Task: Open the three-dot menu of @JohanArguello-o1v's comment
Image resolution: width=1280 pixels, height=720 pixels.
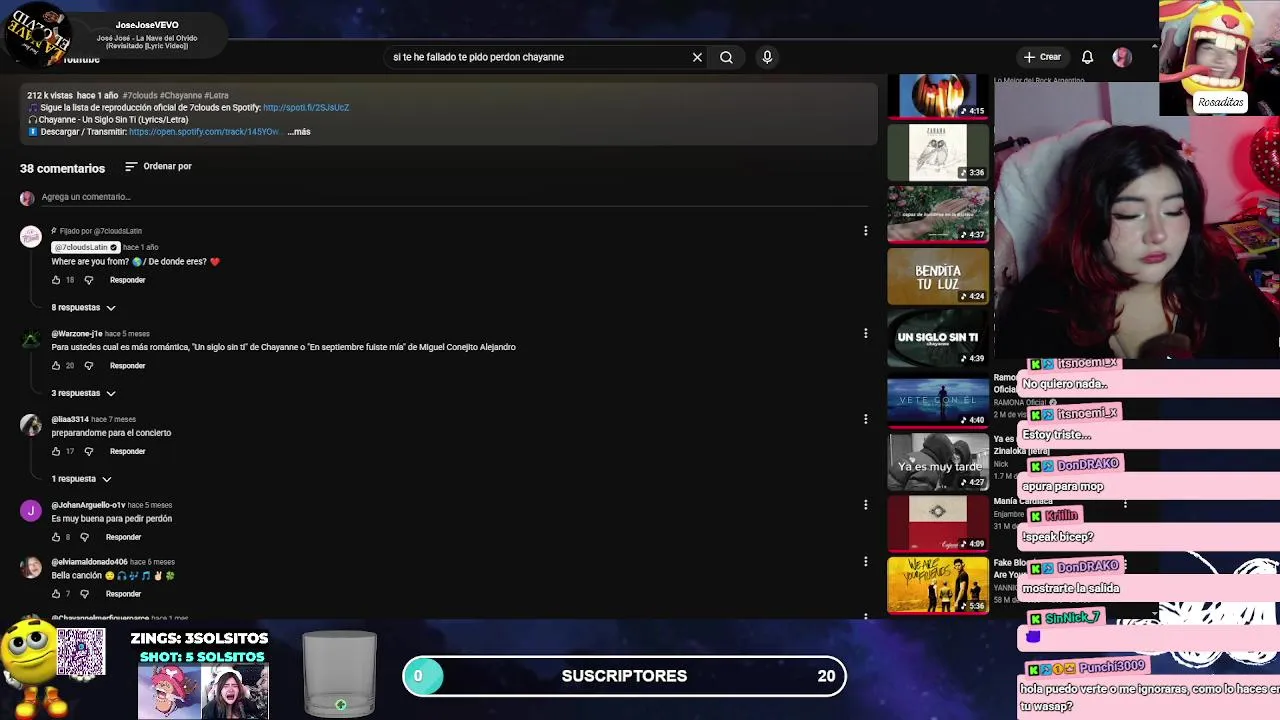Action: (865, 505)
